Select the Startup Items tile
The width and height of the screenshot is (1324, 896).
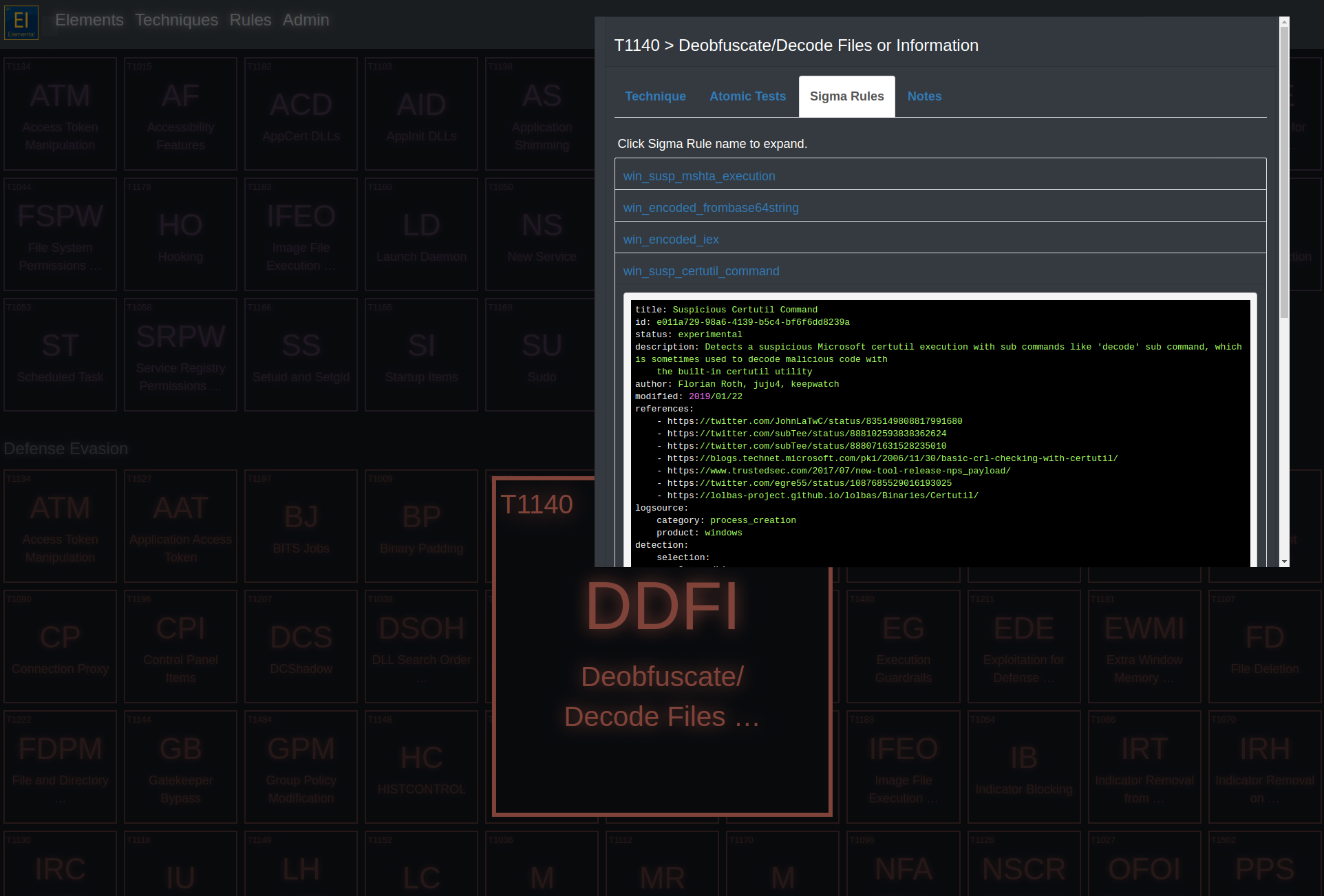pyautogui.click(x=421, y=355)
